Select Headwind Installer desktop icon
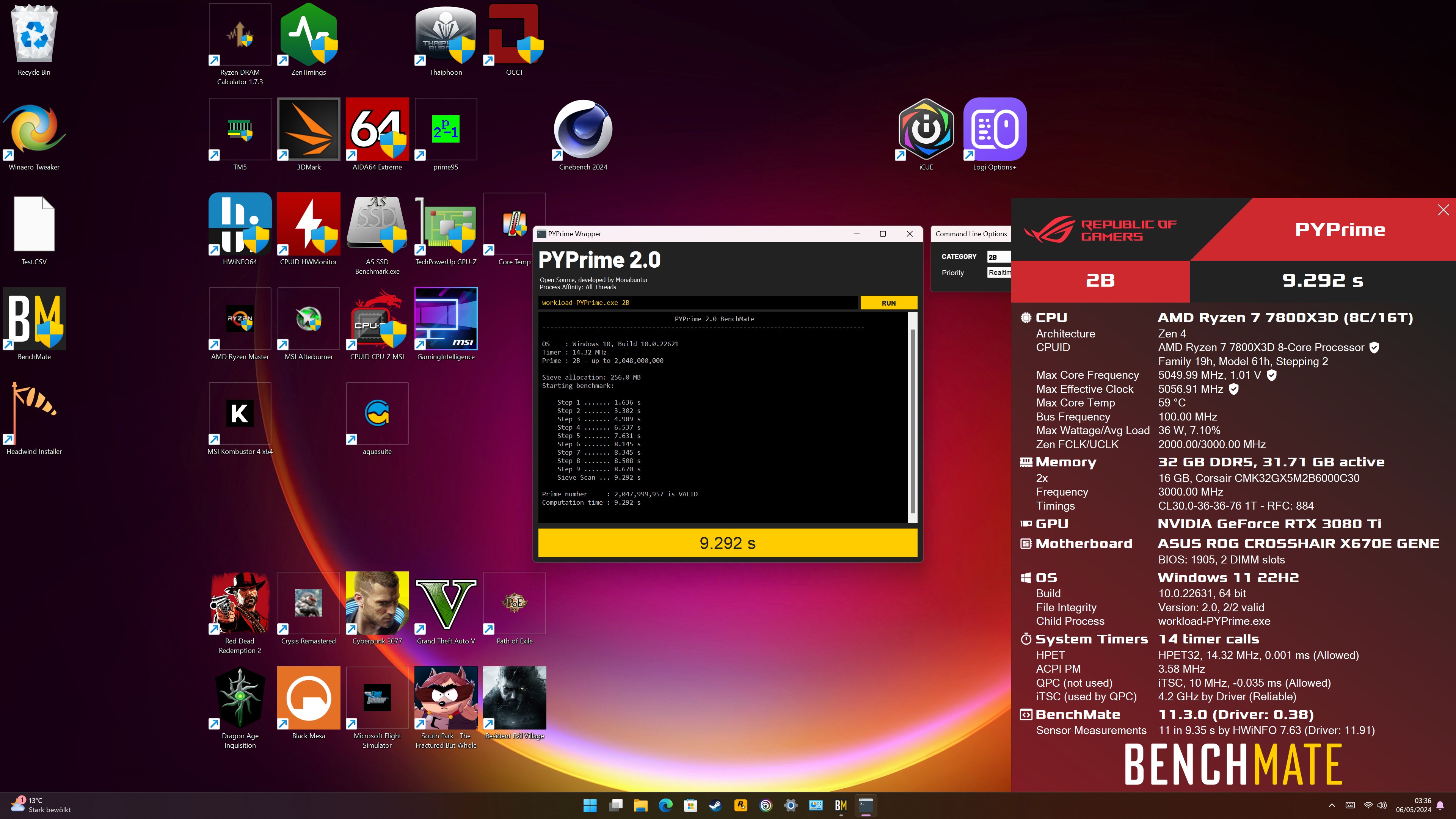This screenshot has width=1456, height=819. (x=34, y=419)
